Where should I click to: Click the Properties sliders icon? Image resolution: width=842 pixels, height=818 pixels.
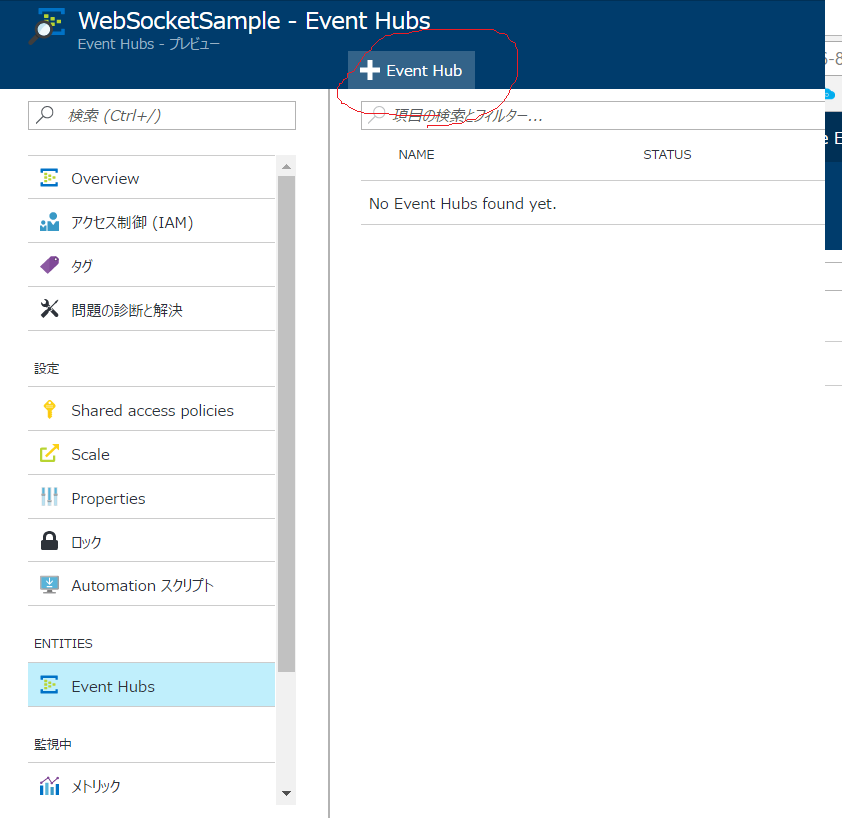pyautogui.click(x=48, y=497)
